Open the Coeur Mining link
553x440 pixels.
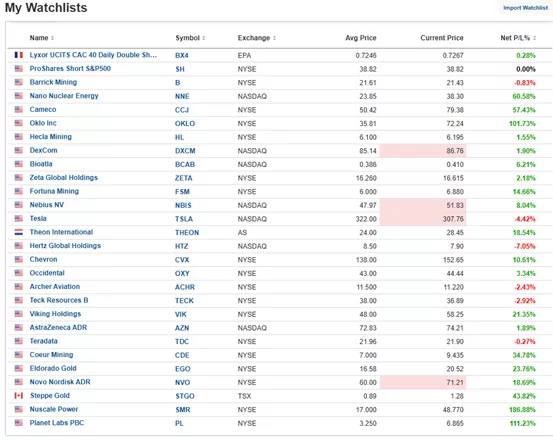pos(51,355)
